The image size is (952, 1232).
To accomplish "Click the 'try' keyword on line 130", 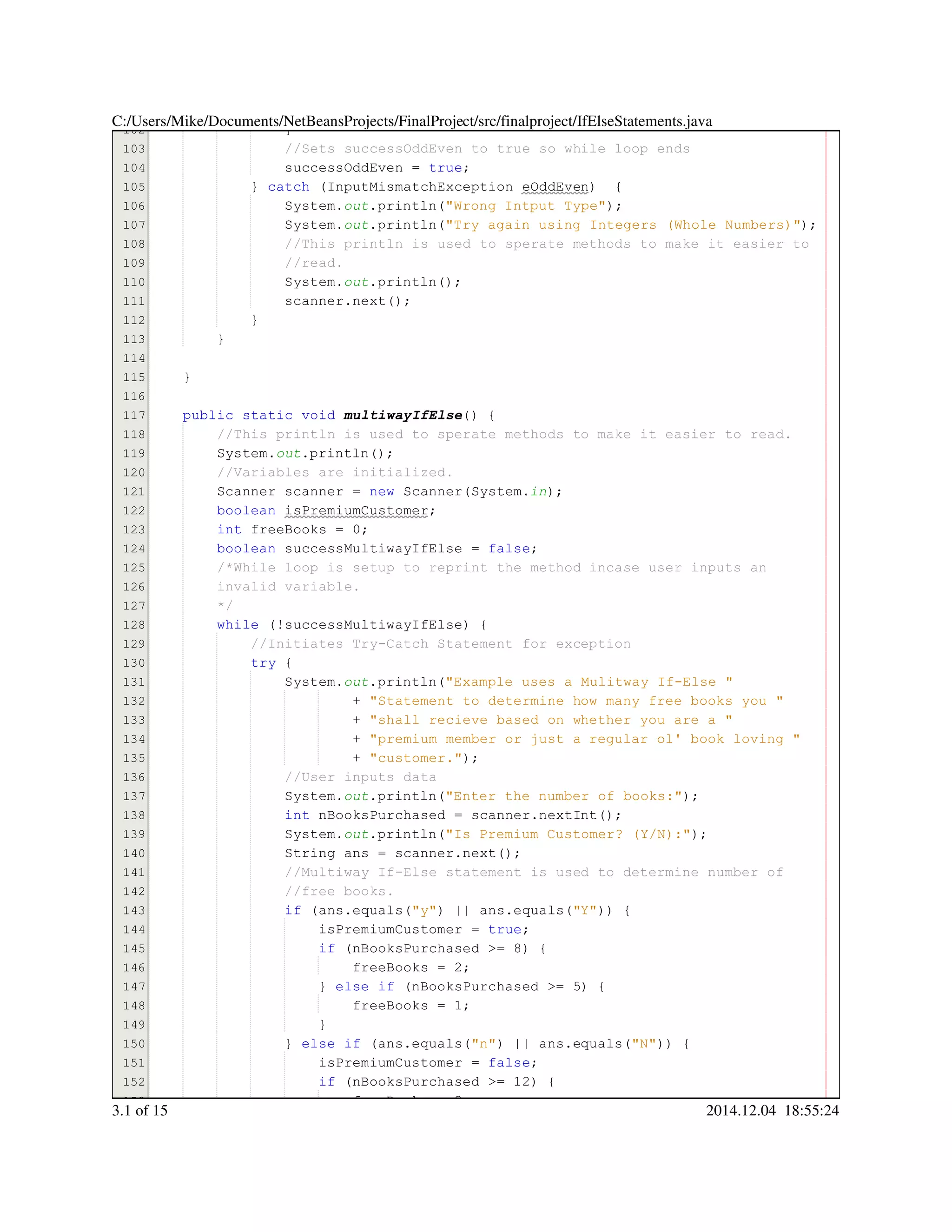I will [263, 663].
